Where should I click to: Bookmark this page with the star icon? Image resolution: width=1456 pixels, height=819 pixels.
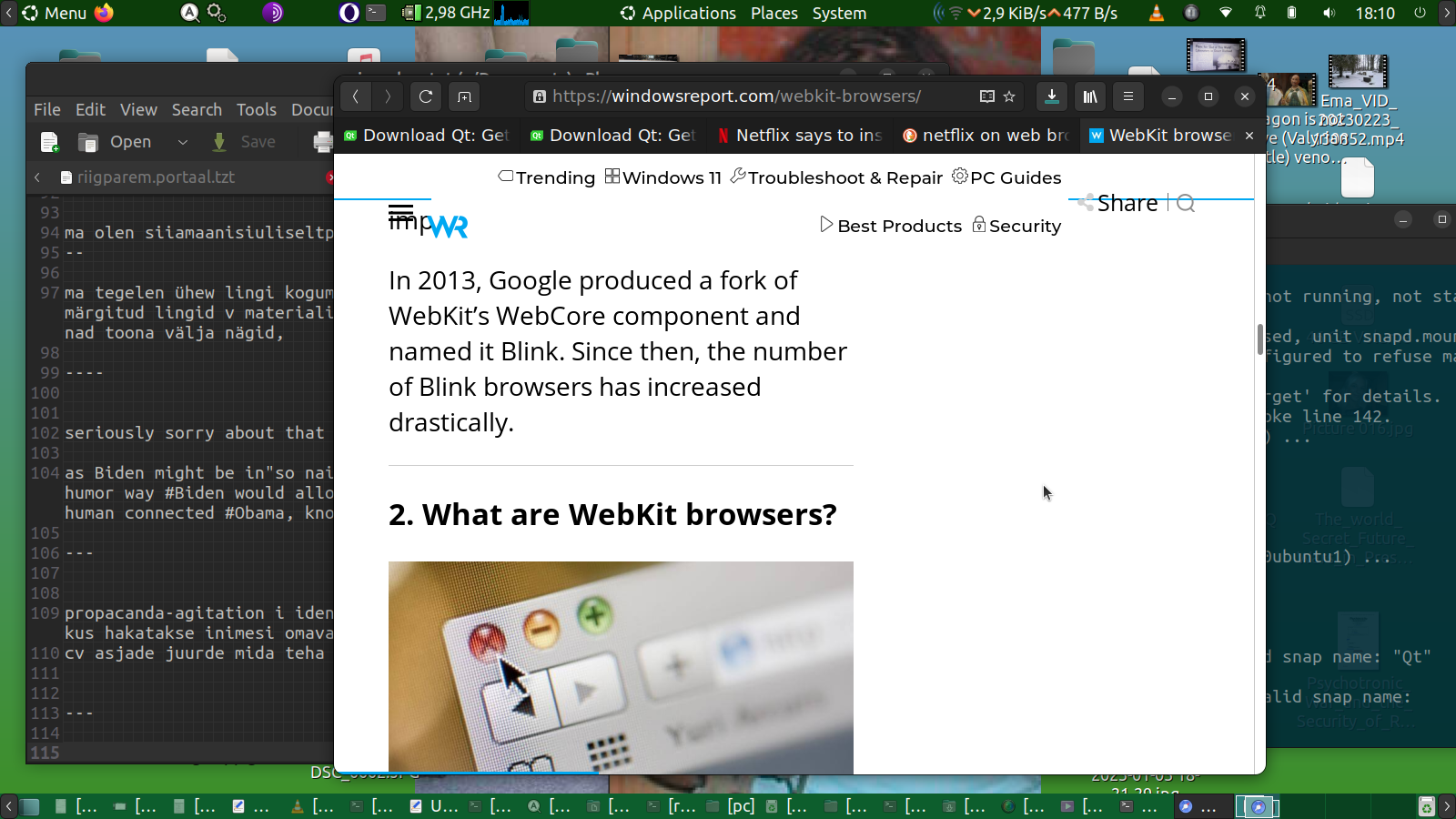[x=1009, y=96]
